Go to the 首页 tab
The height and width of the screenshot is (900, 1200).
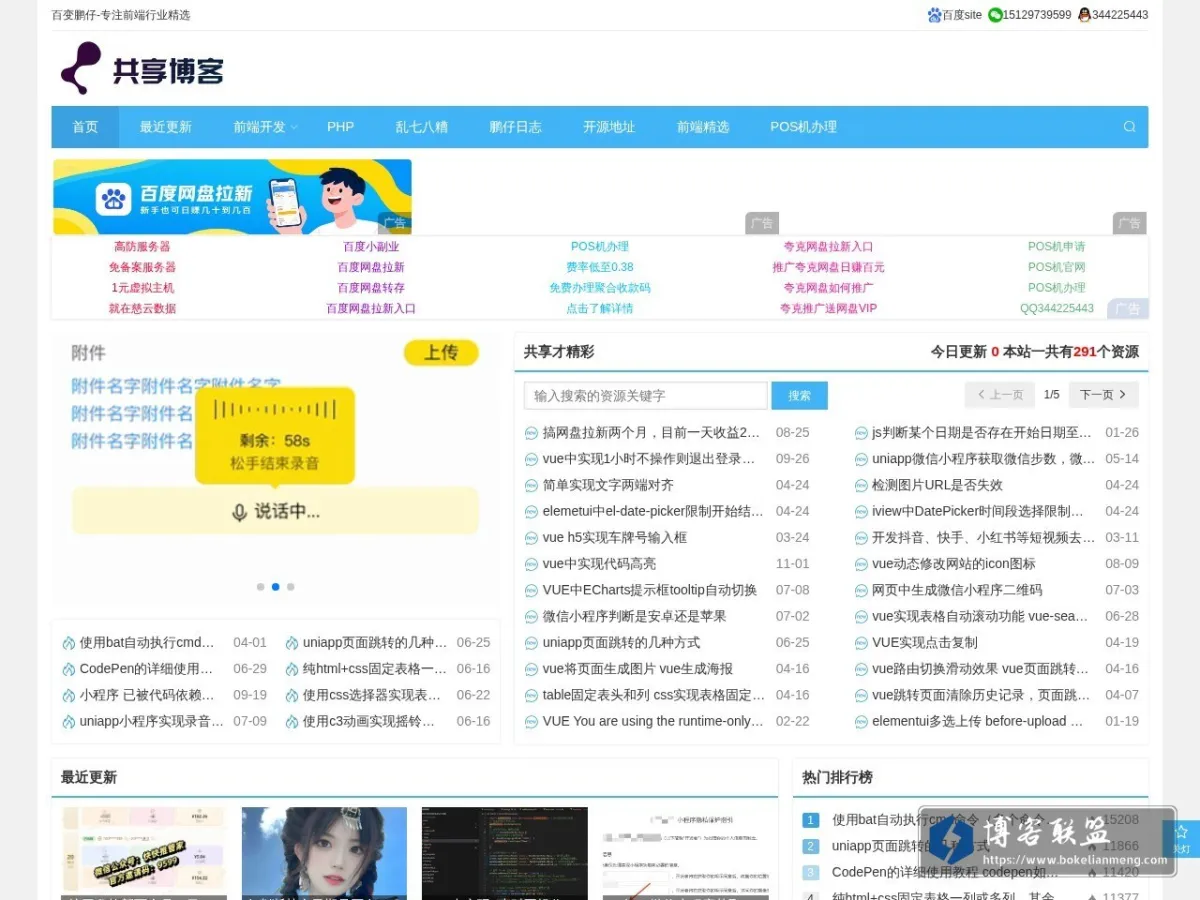click(85, 127)
